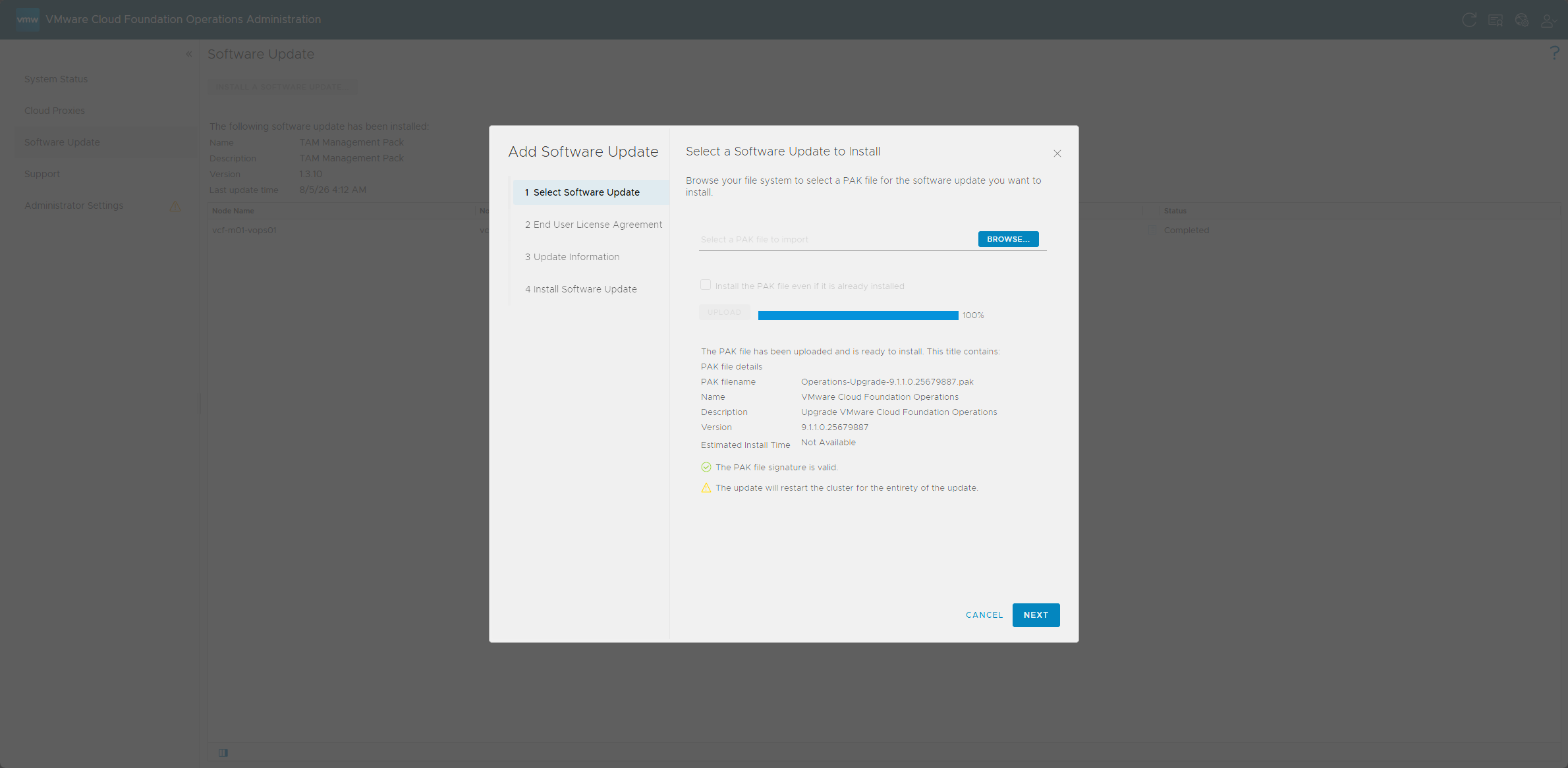
Task: Click the vmw logo in header
Action: 27,19
